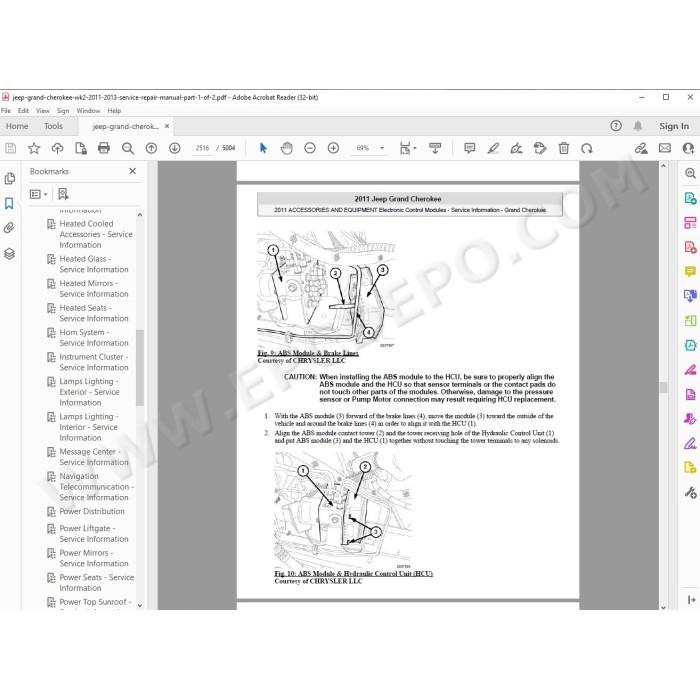Open the Lamps Lighting Interior bookmark
The image size is (700, 700).
[x=88, y=427]
